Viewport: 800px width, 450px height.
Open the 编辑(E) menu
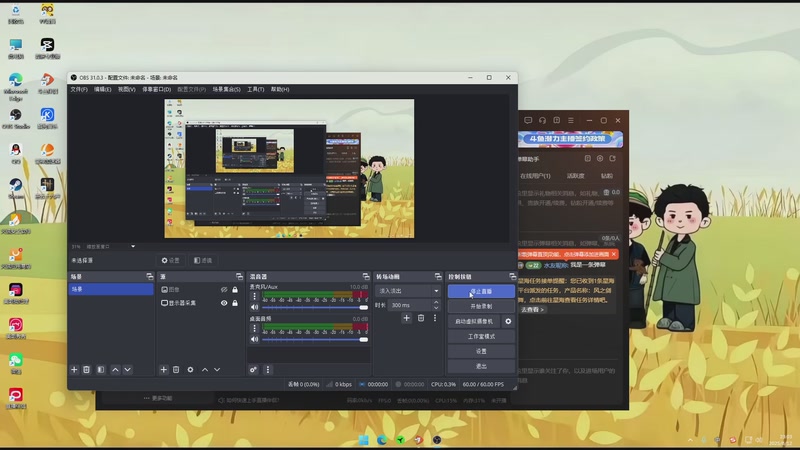point(103,89)
